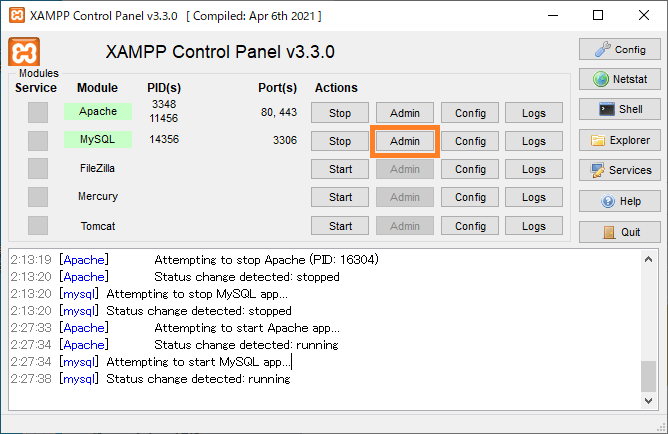The width and height of the screenshot is (668, 434).
Task: Toggle the Tomcat service checkbox
Action: [38, 225]
